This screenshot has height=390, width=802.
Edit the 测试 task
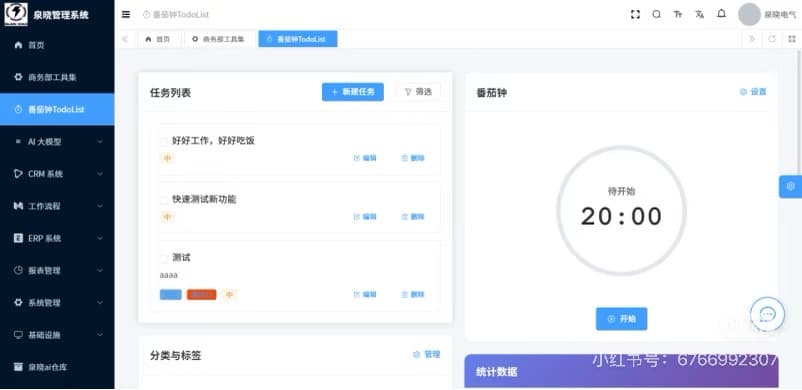[x=365, y=295]
